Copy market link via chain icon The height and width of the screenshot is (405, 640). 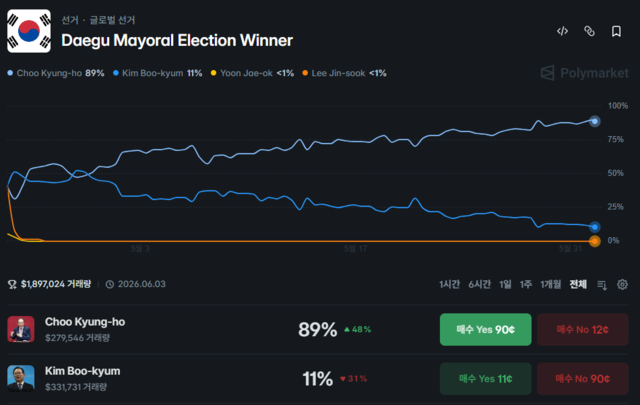(589, 31)
